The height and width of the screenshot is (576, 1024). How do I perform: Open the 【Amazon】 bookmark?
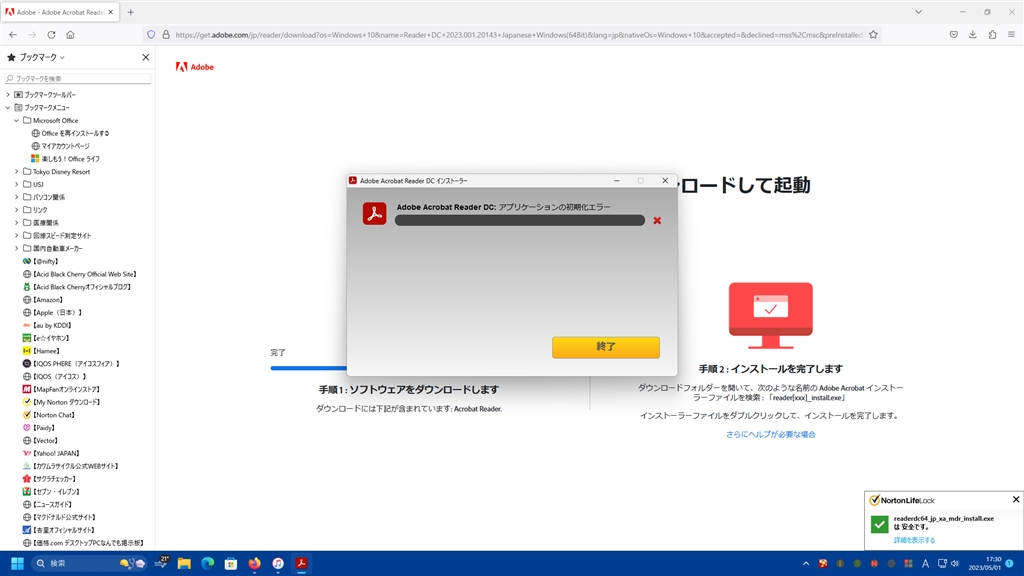pyautogui.click(x=43, y=300)
